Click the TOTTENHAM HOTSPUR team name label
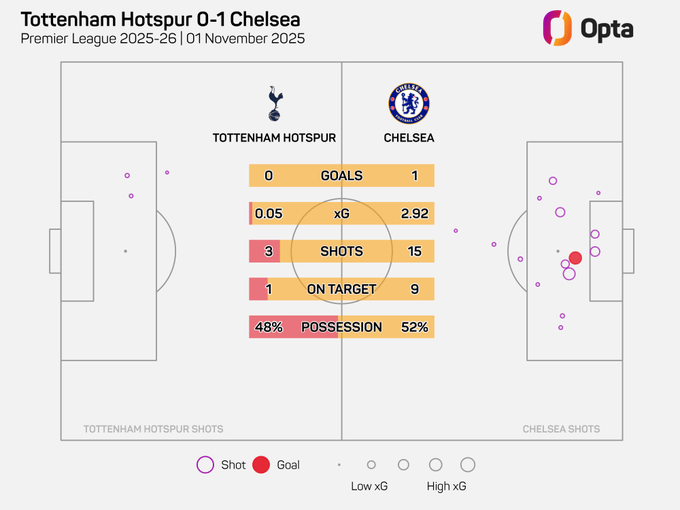 click(274, 138)
